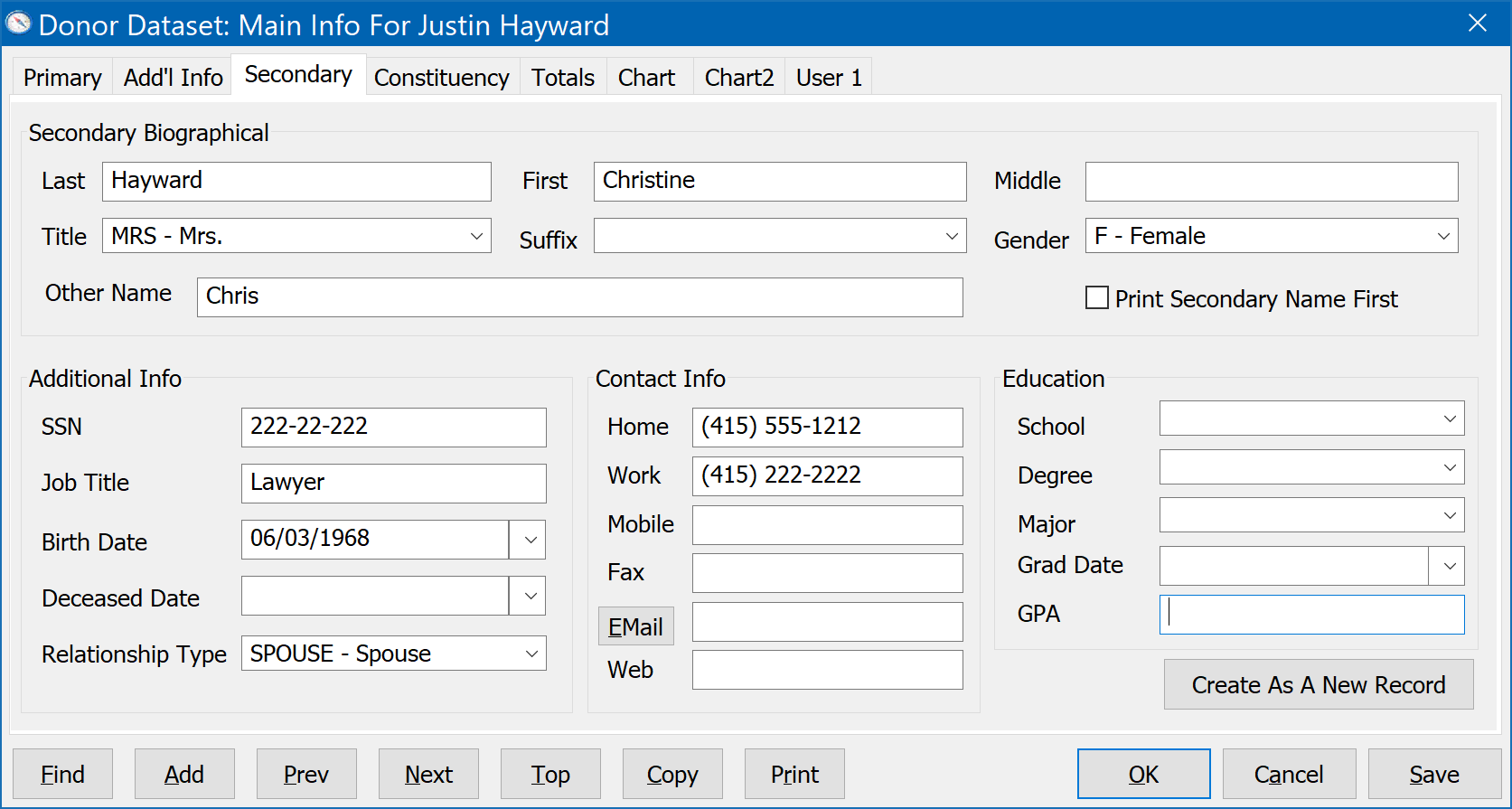Click the Find button
This screenshot has height=809, width=1512.
[x=63, y=774]
